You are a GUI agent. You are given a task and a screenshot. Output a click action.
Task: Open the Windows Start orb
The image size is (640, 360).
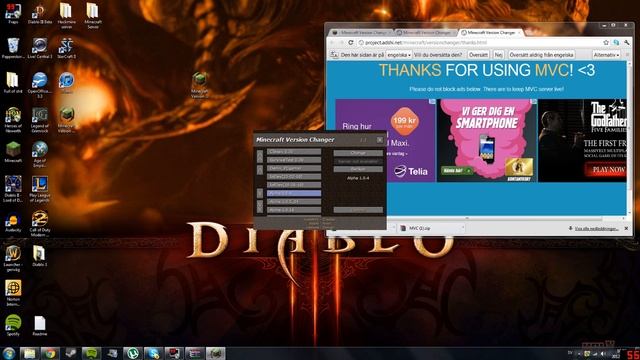pyautogui.click(x=9, y=353)
